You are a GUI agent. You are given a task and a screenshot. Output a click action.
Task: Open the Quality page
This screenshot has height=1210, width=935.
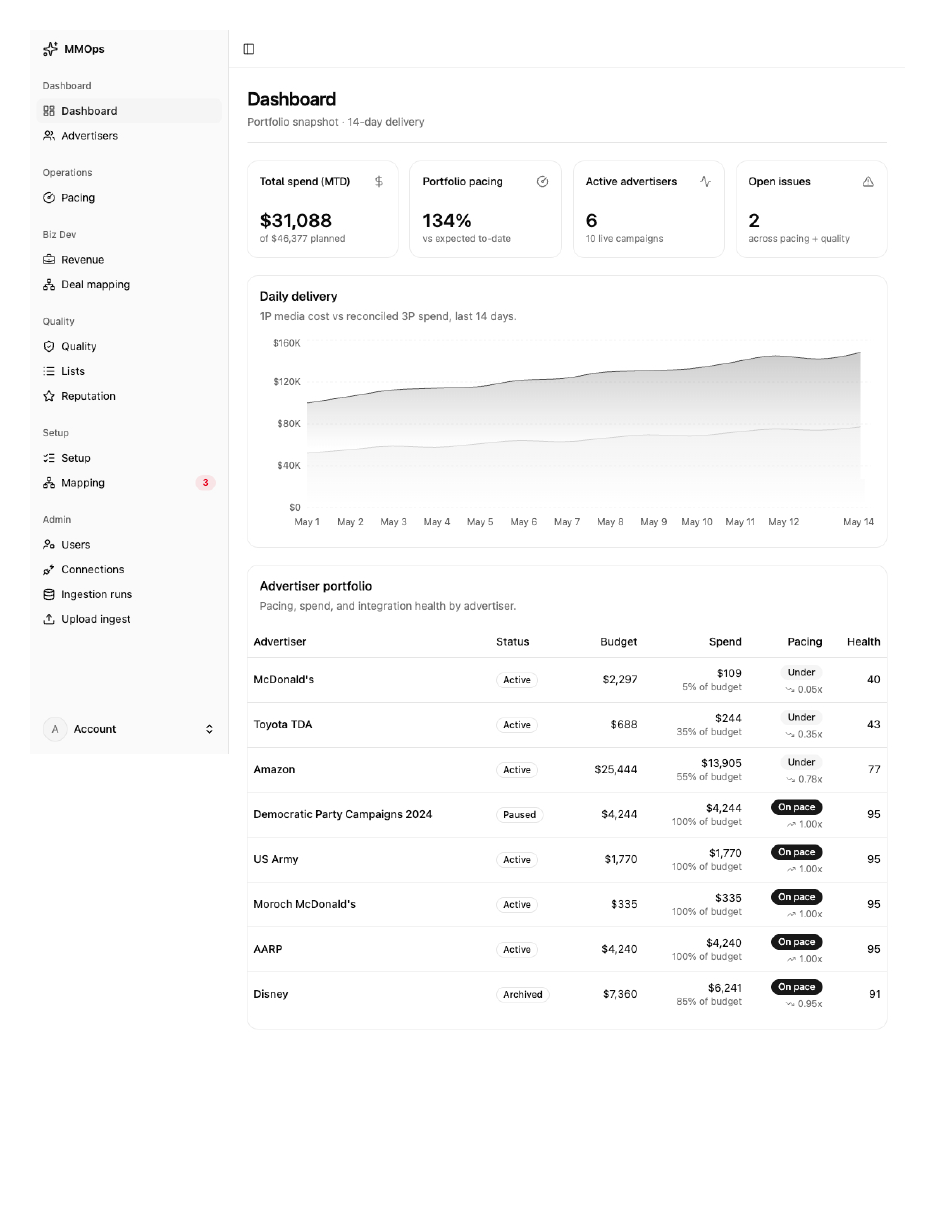pos(129,347)
